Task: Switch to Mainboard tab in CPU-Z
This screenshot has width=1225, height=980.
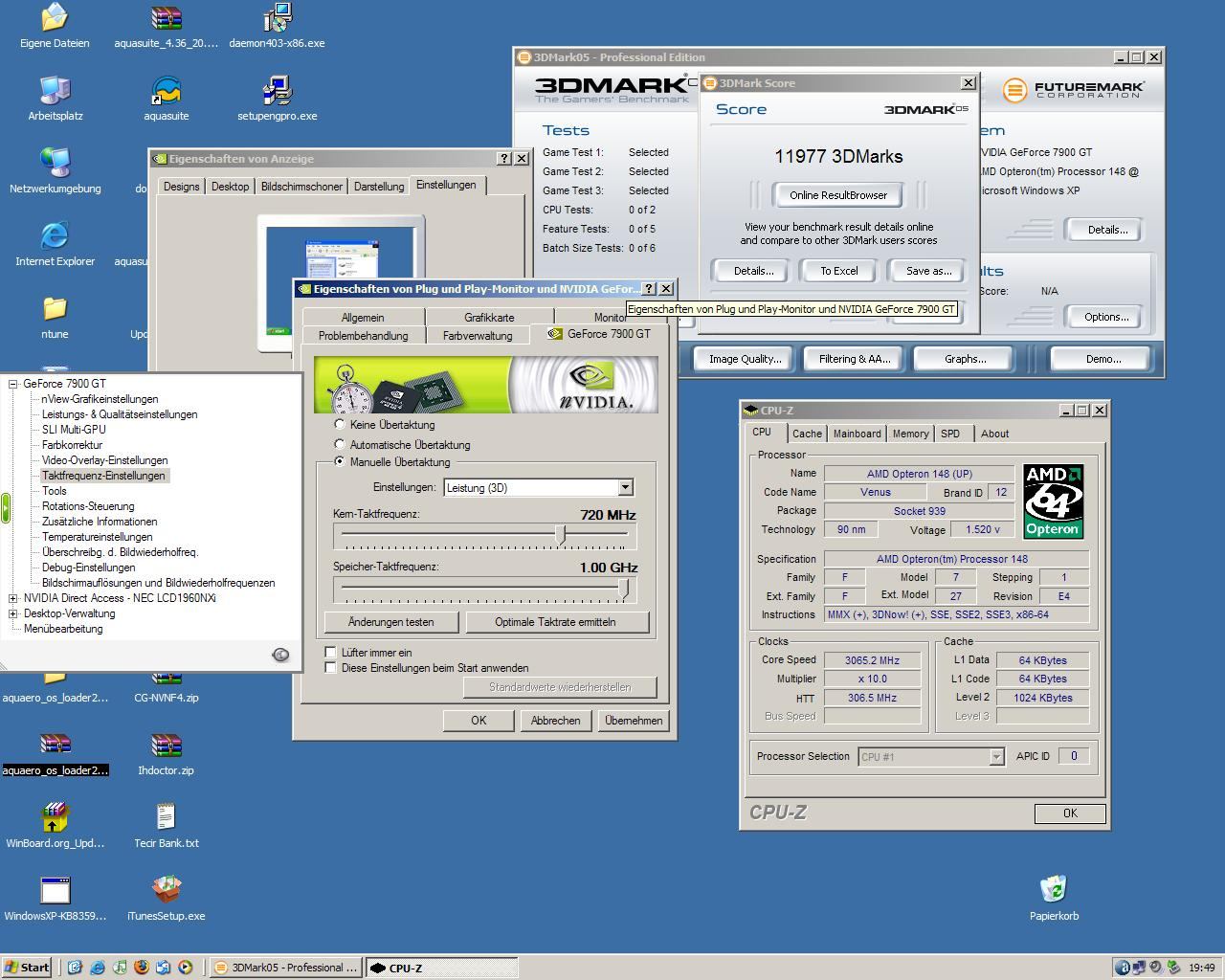Action: tap(857, 434)
